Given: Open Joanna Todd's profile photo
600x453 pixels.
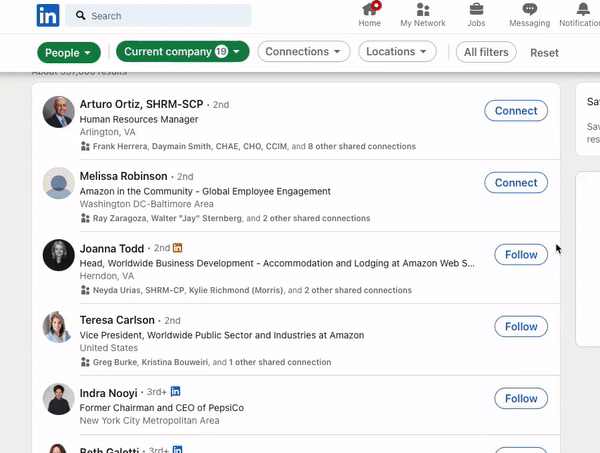Looking at the screenshot, I should pos(58,255).
